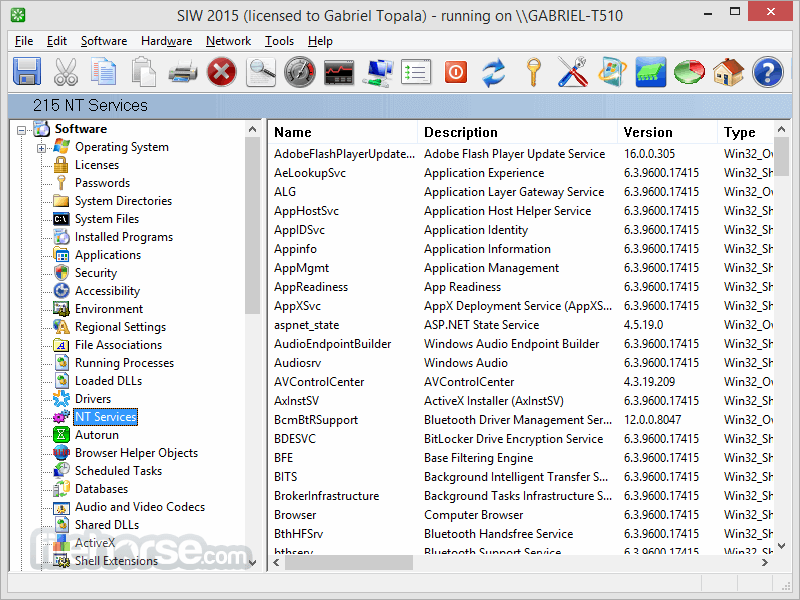Select Applications in the tree
This screenshot has height=600, width=800.
pos(108,255)
